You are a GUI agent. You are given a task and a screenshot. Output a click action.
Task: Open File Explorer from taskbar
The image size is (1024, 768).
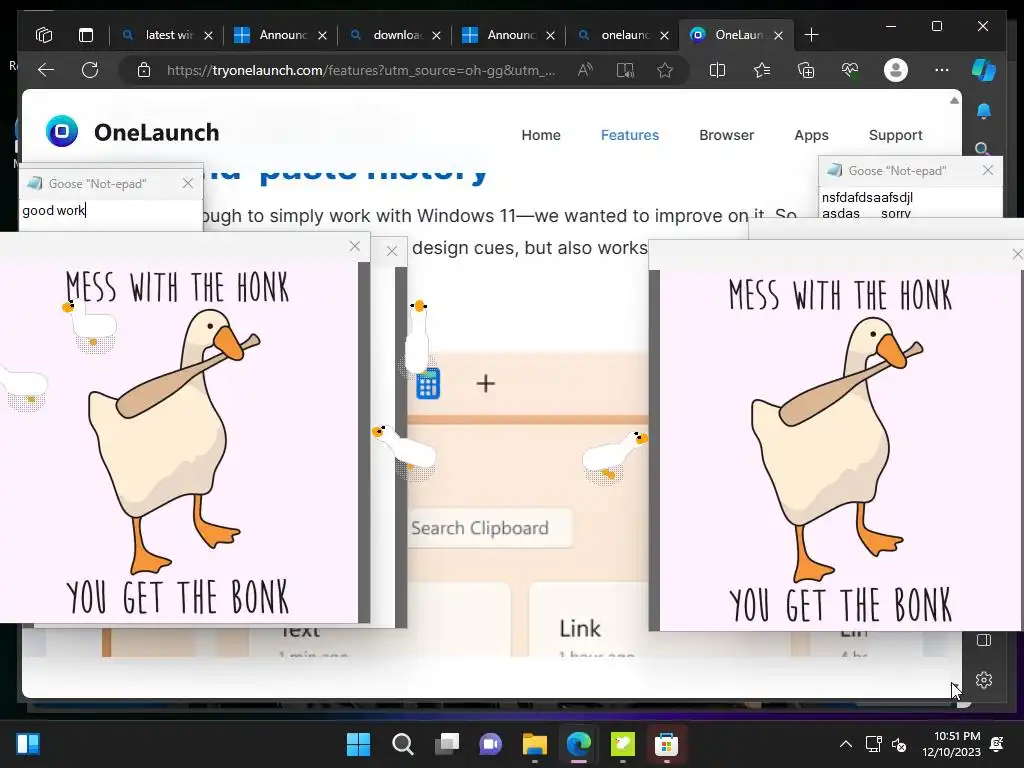[535, 744]
